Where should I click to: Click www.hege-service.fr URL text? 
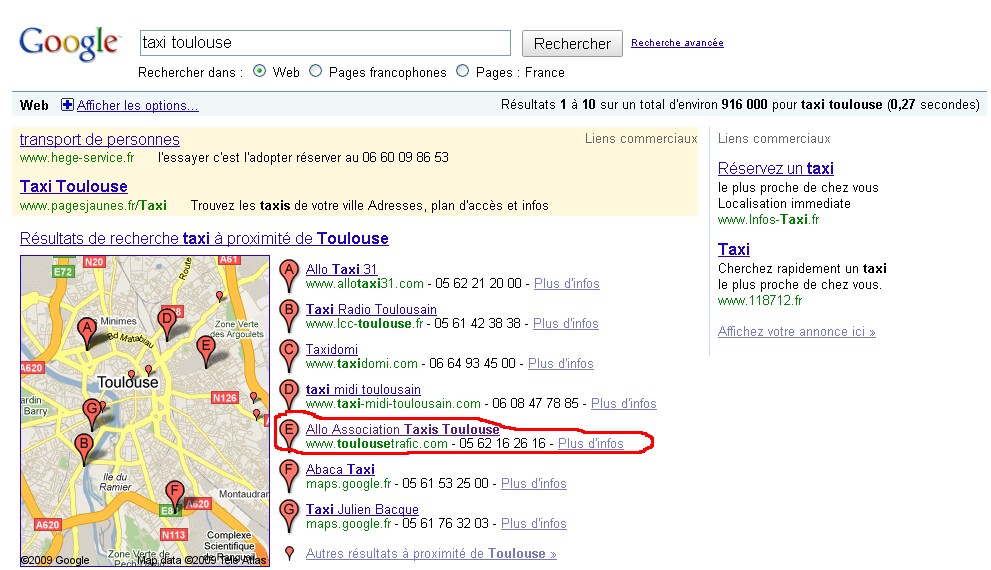(77, 157)
